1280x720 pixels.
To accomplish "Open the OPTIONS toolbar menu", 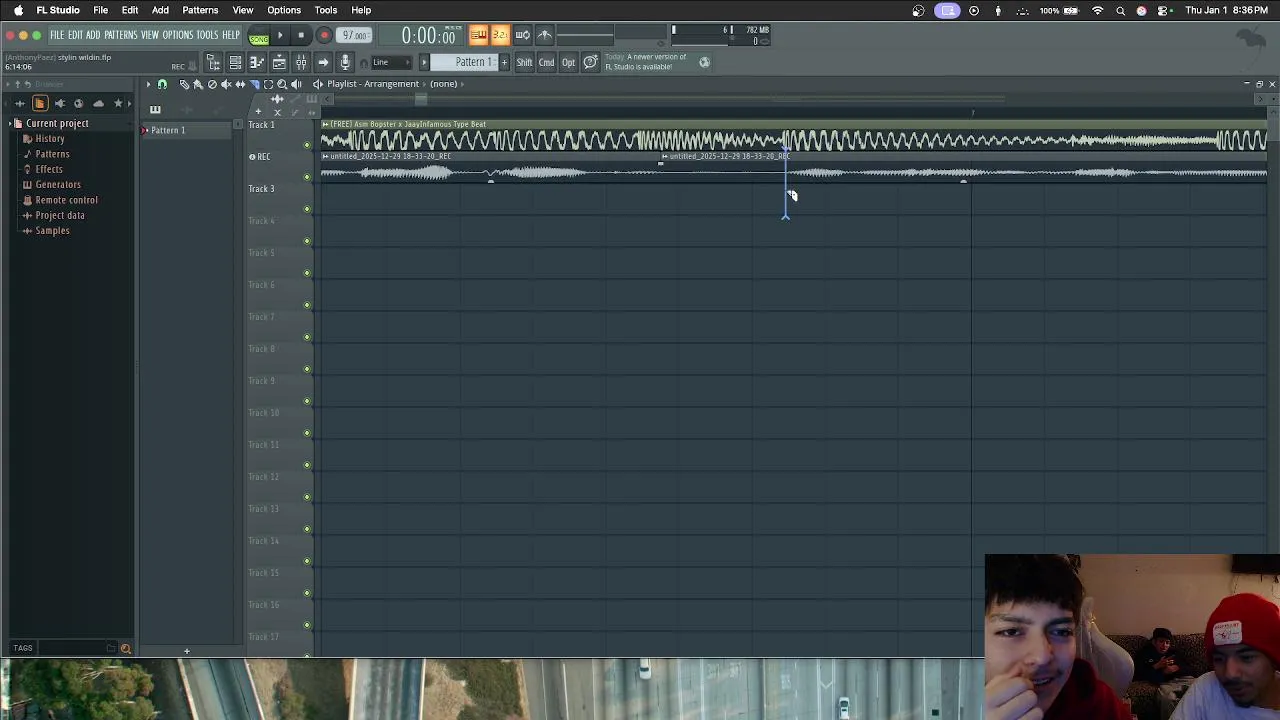I will point(177,35).
